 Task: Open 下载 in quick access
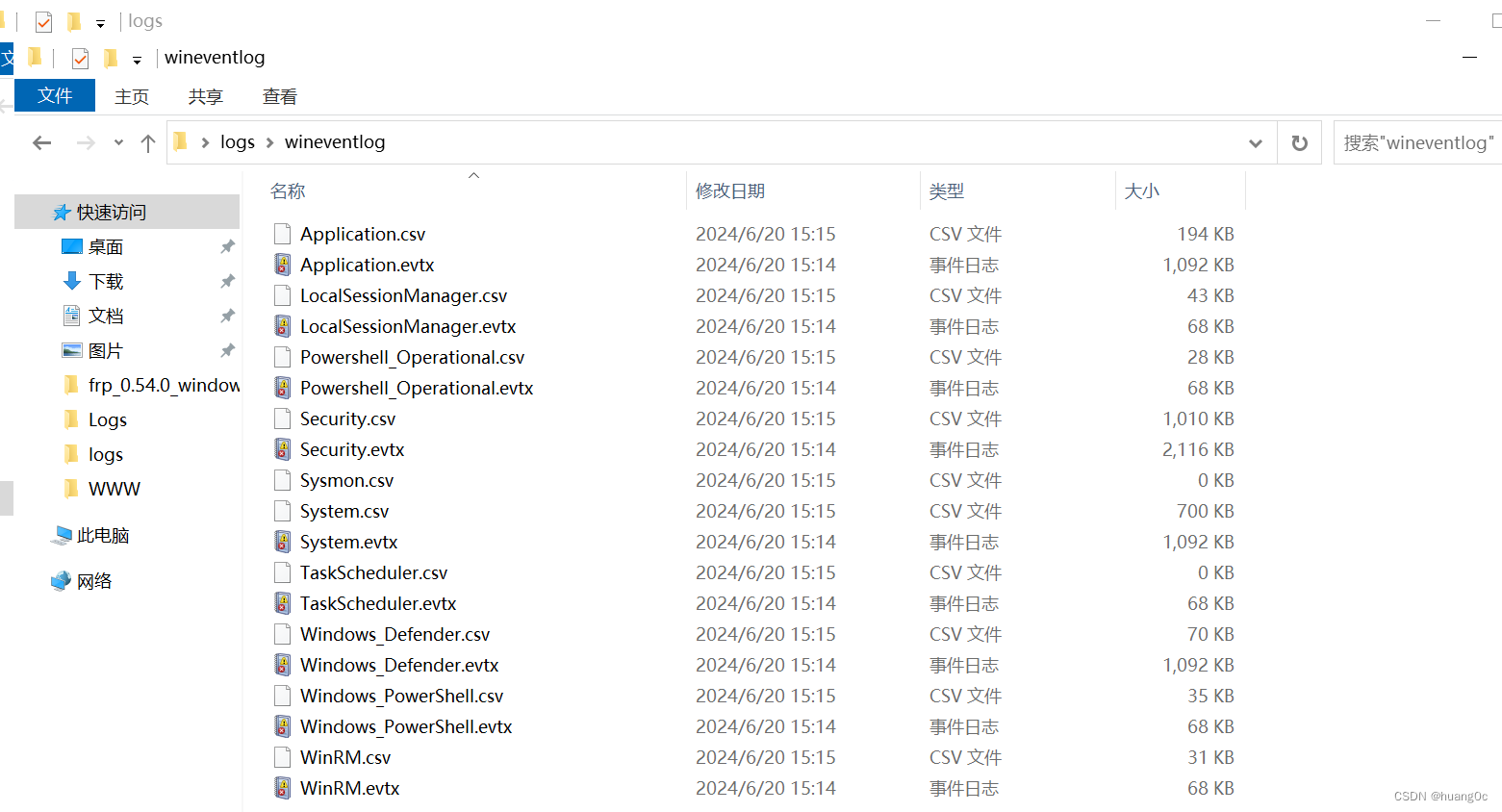pyautogui.click(x=106, y=282)
